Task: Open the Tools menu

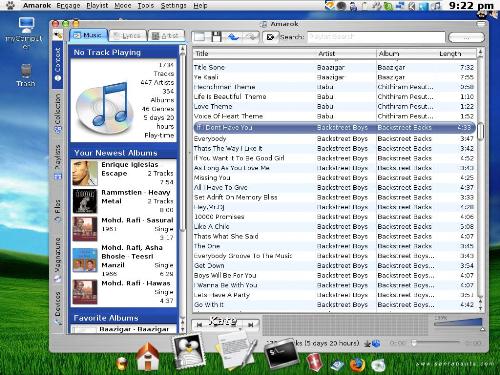Action: click(146, 5)
